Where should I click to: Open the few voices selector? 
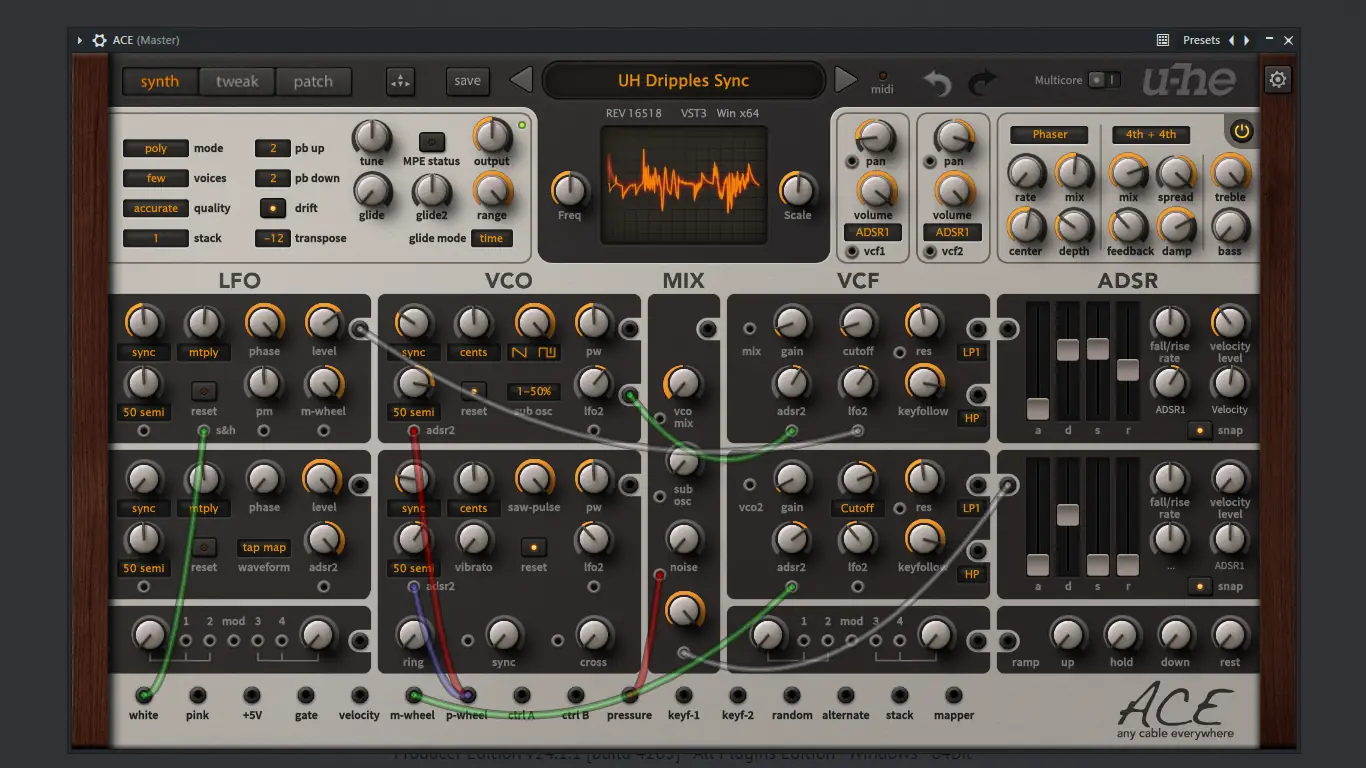point(156,178)
